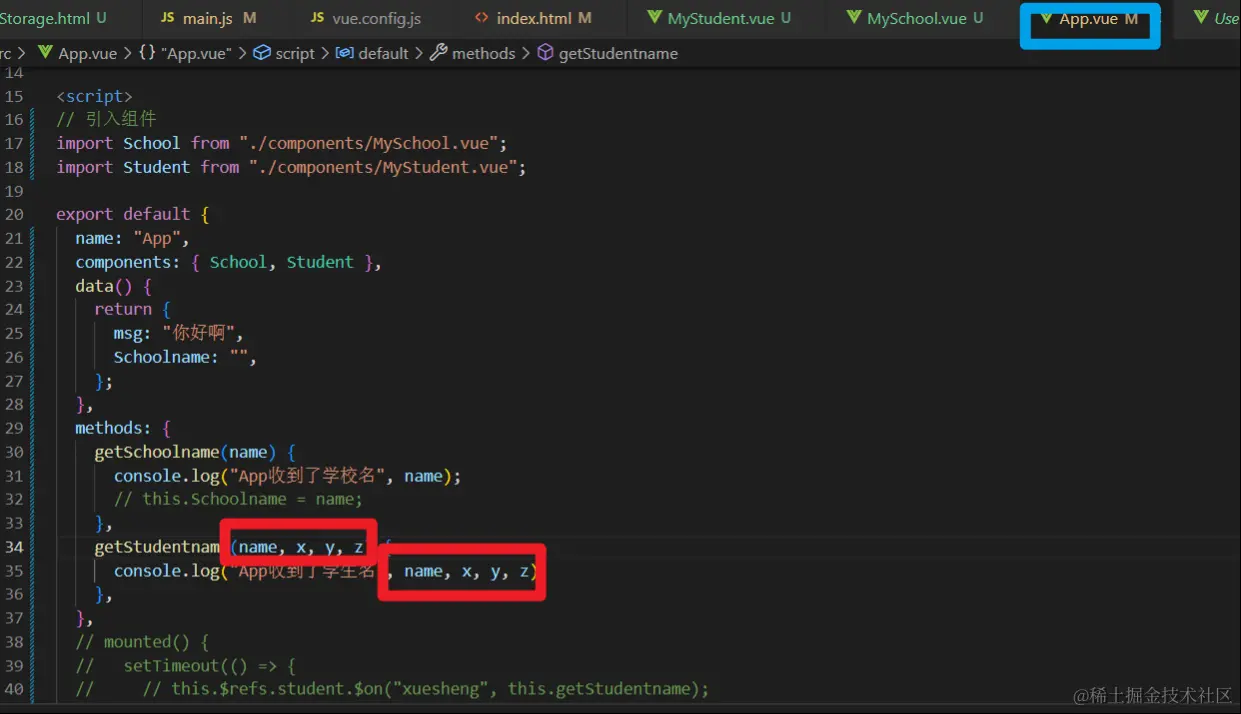Open the methods breadcrumb dropdown
This screenshot has width=1241, height=714.
(x=484, y=53)
